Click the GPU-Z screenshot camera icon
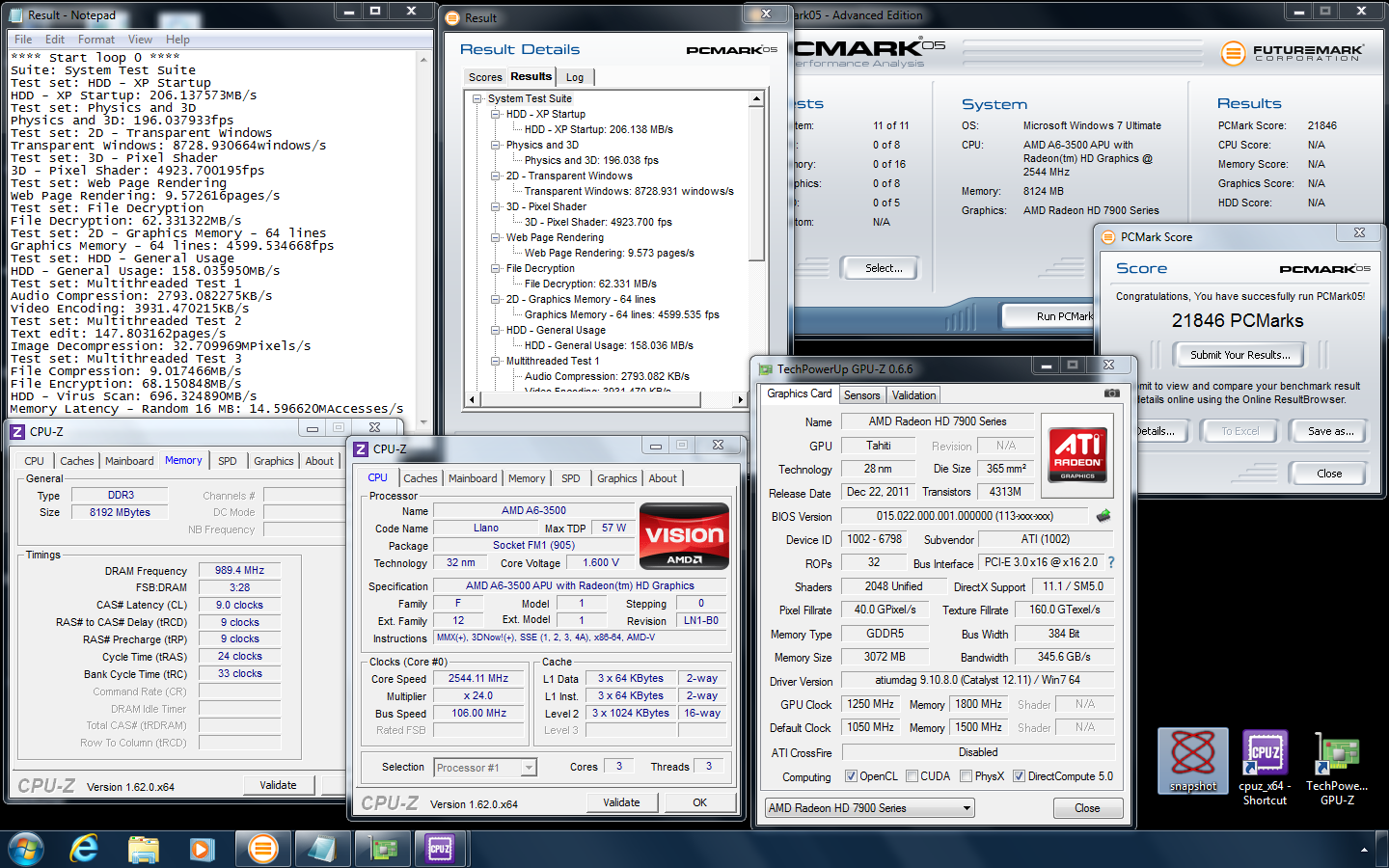Screen dimensions: 1389x868 [1111, 393]
